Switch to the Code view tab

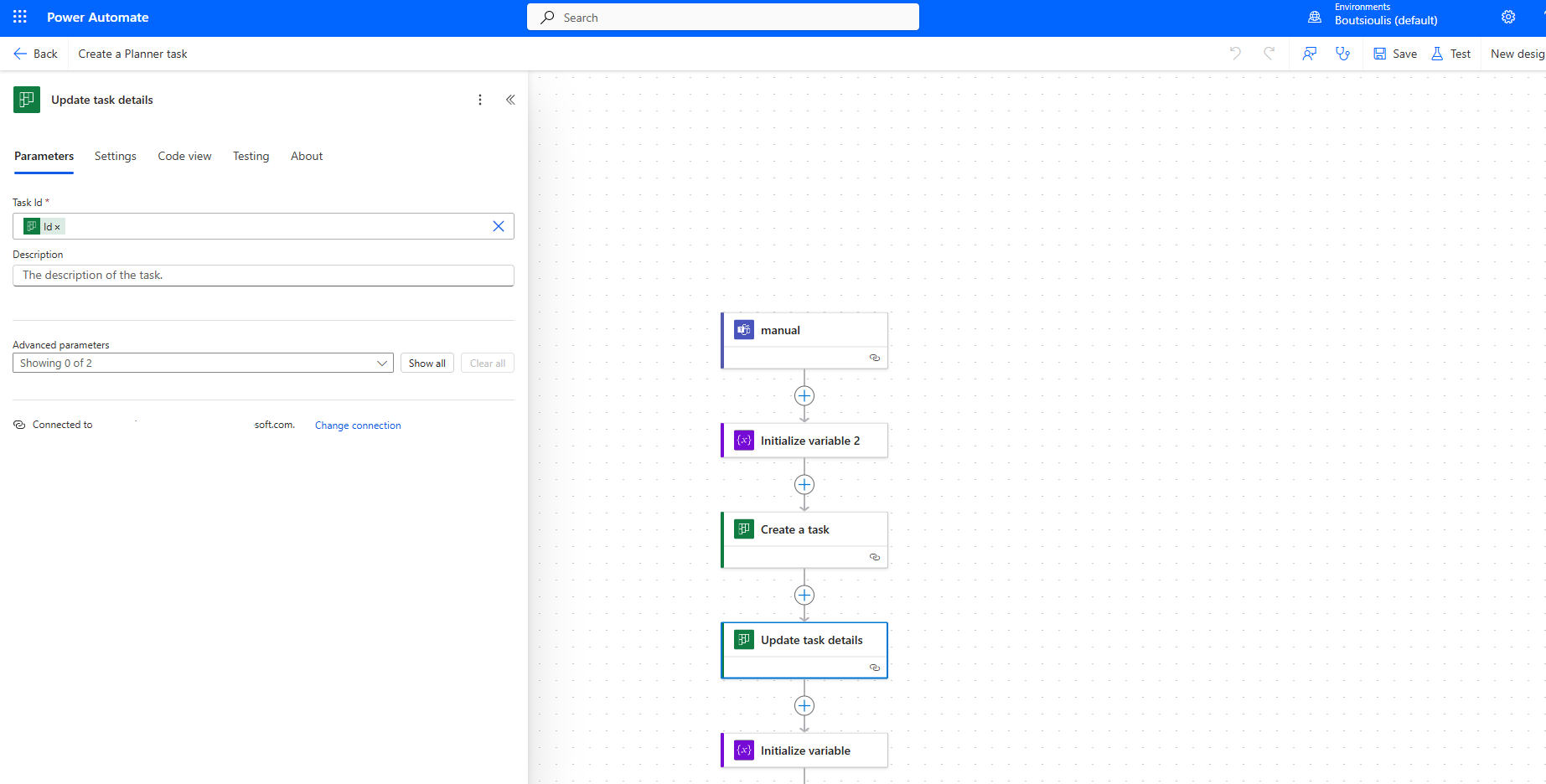[x=184, y=157]
